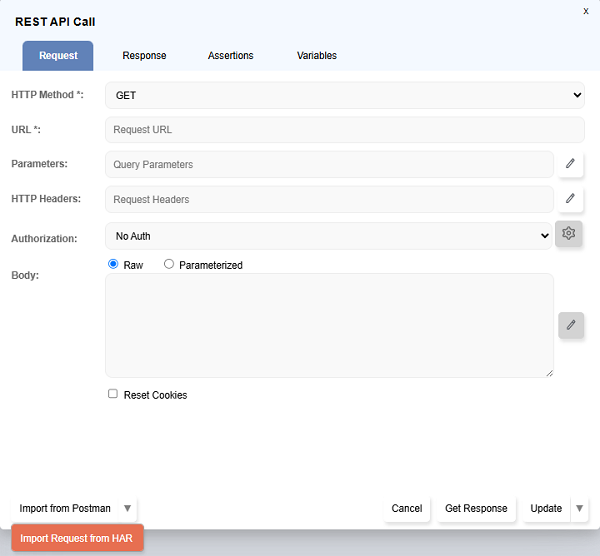
Task: Click inside the Body text area
Action: tap(329, 325)
